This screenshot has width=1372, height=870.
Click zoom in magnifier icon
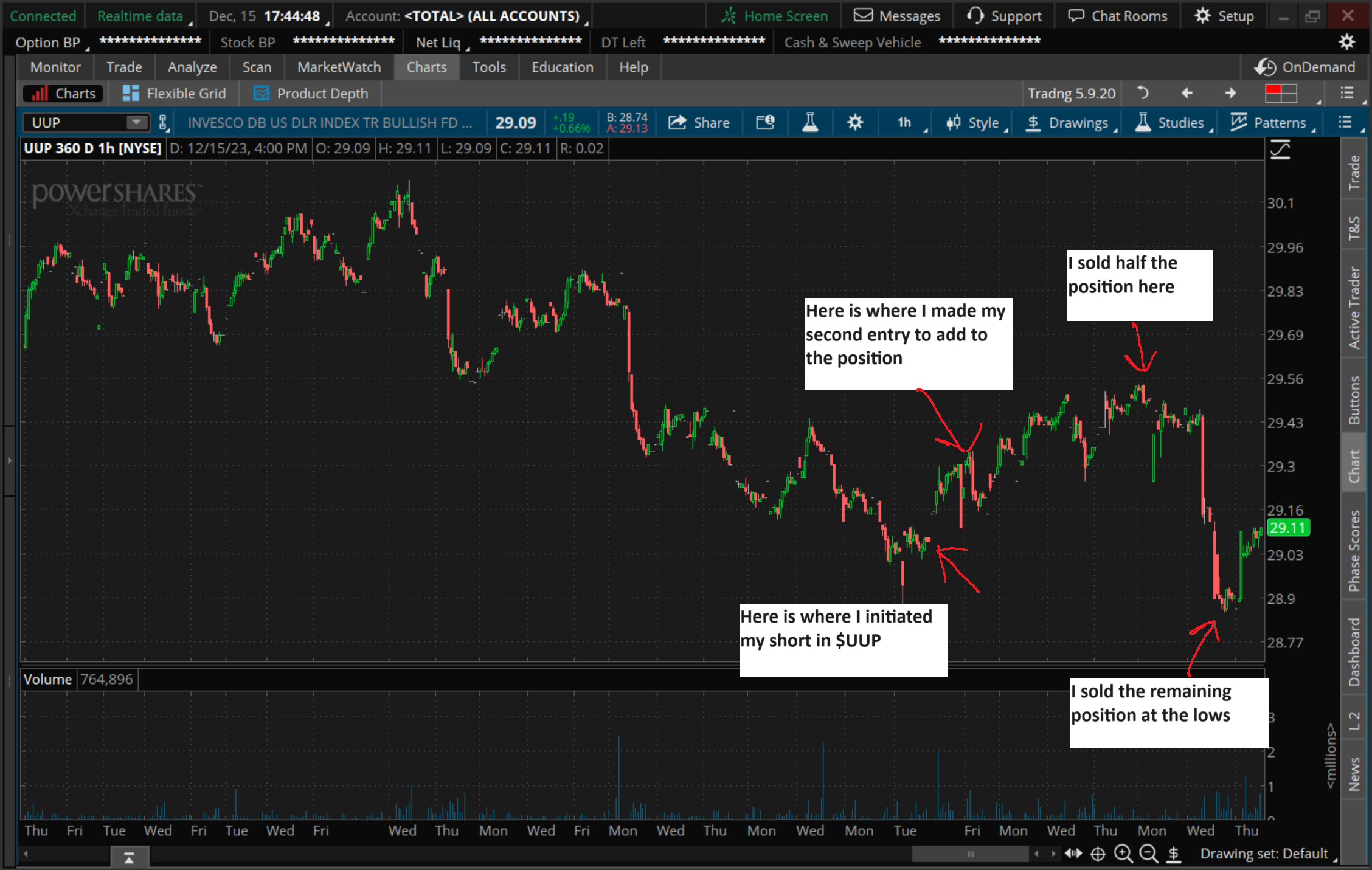click(x=1123, y=854)
